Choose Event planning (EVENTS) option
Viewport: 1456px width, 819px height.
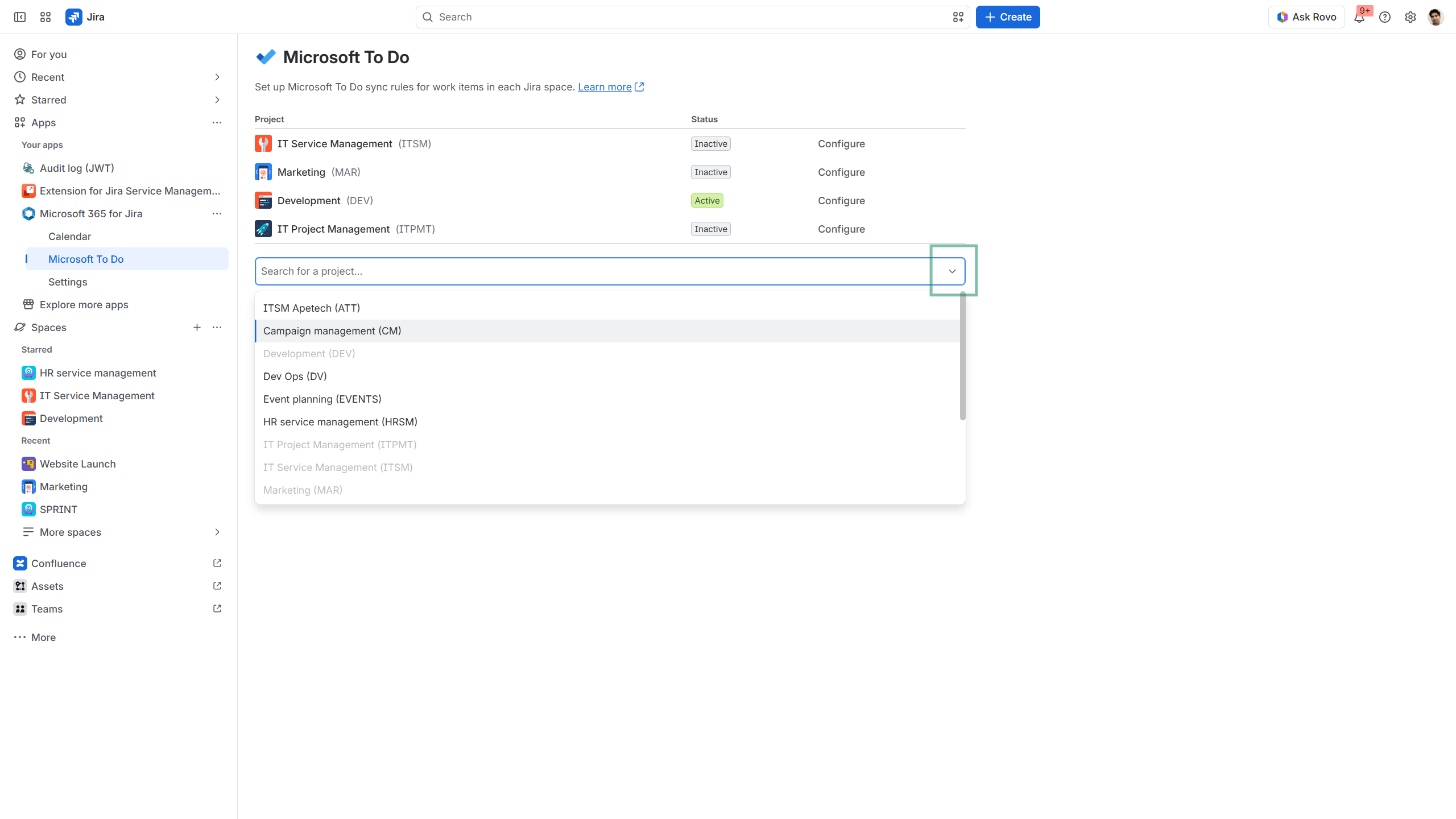607,399
